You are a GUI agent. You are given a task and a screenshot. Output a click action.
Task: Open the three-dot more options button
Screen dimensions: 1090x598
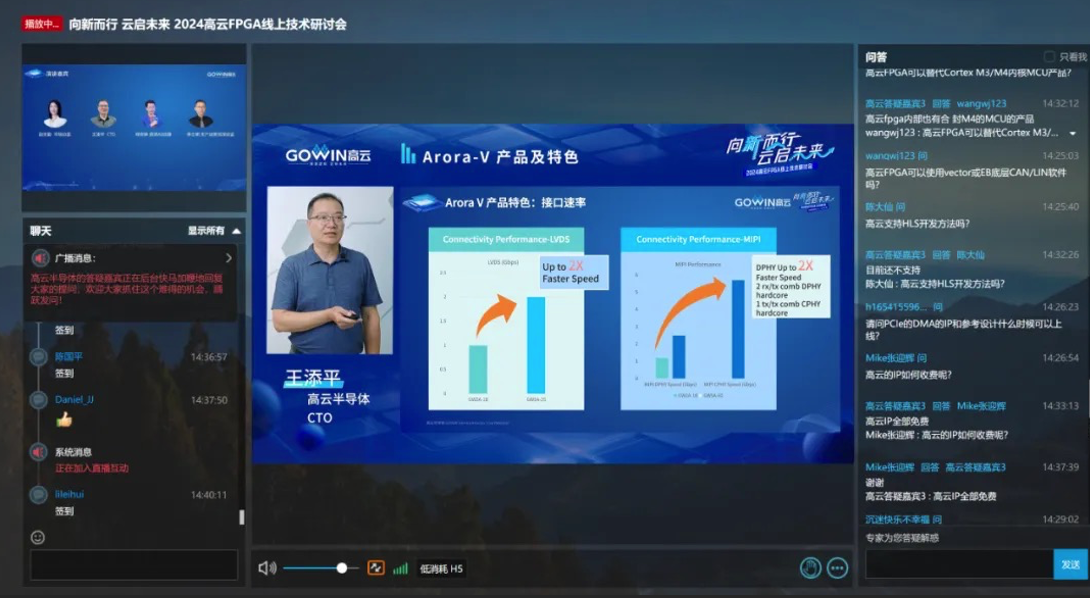[838, 568]
